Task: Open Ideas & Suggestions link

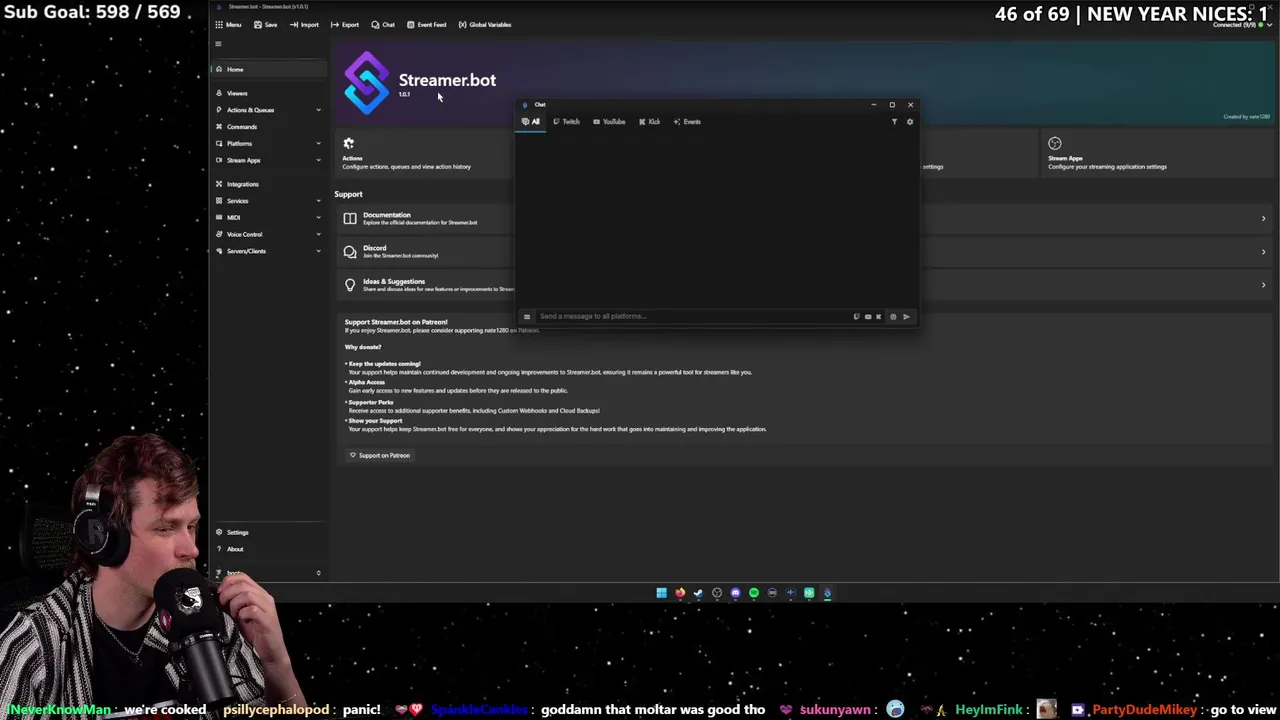Action: [438, 285]
